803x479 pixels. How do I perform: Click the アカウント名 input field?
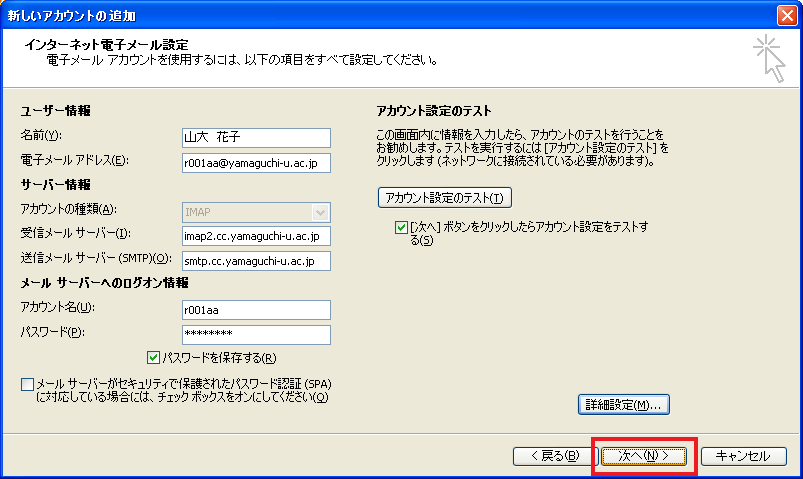point(256,310)
